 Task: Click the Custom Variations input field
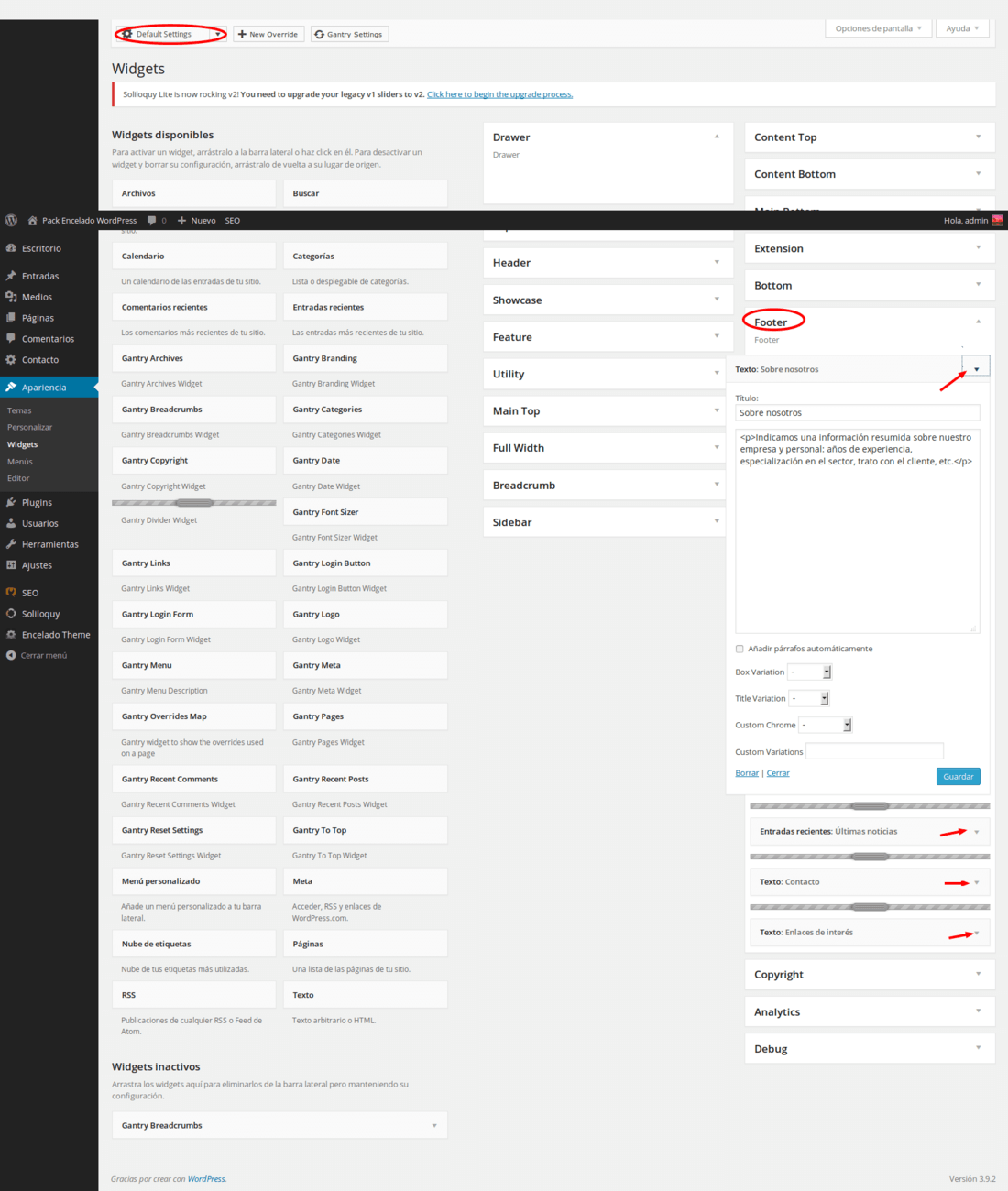874,751
